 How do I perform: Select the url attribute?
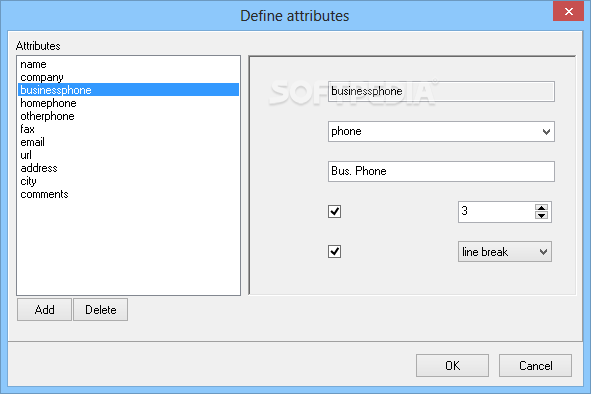pyautogui.click(x=128, y=155)
